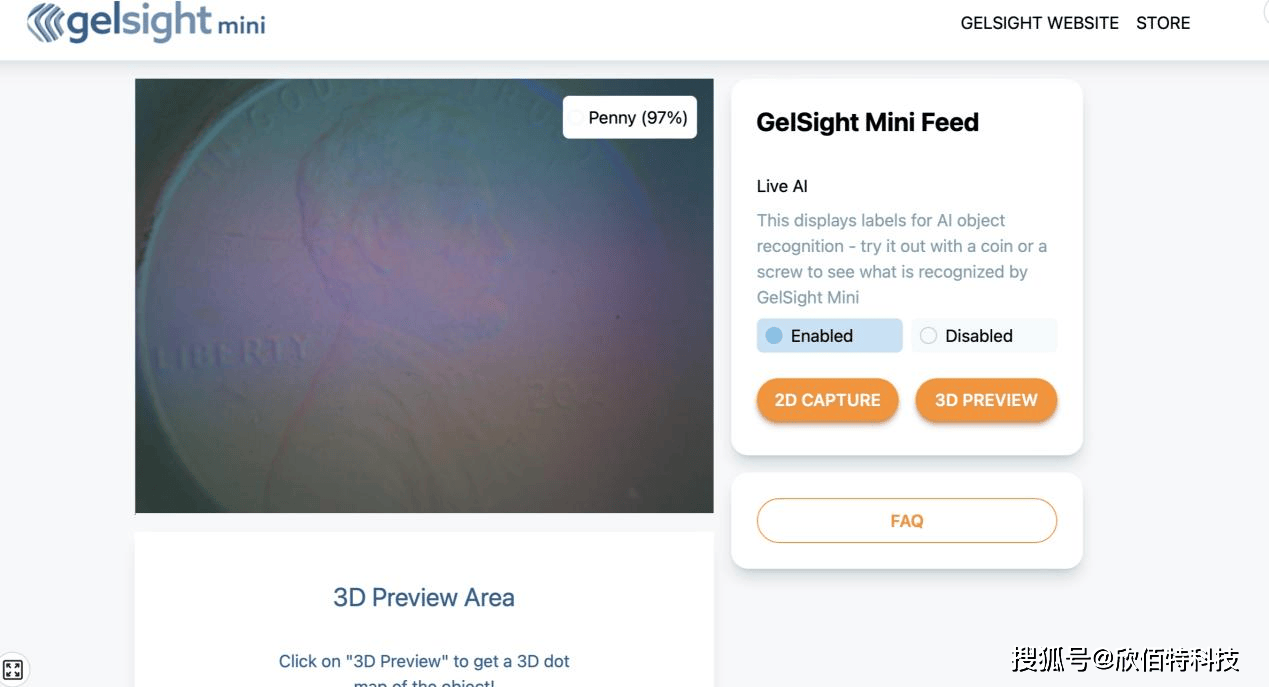Click the GelSight Mini Feed heading

tap(867, 122)
